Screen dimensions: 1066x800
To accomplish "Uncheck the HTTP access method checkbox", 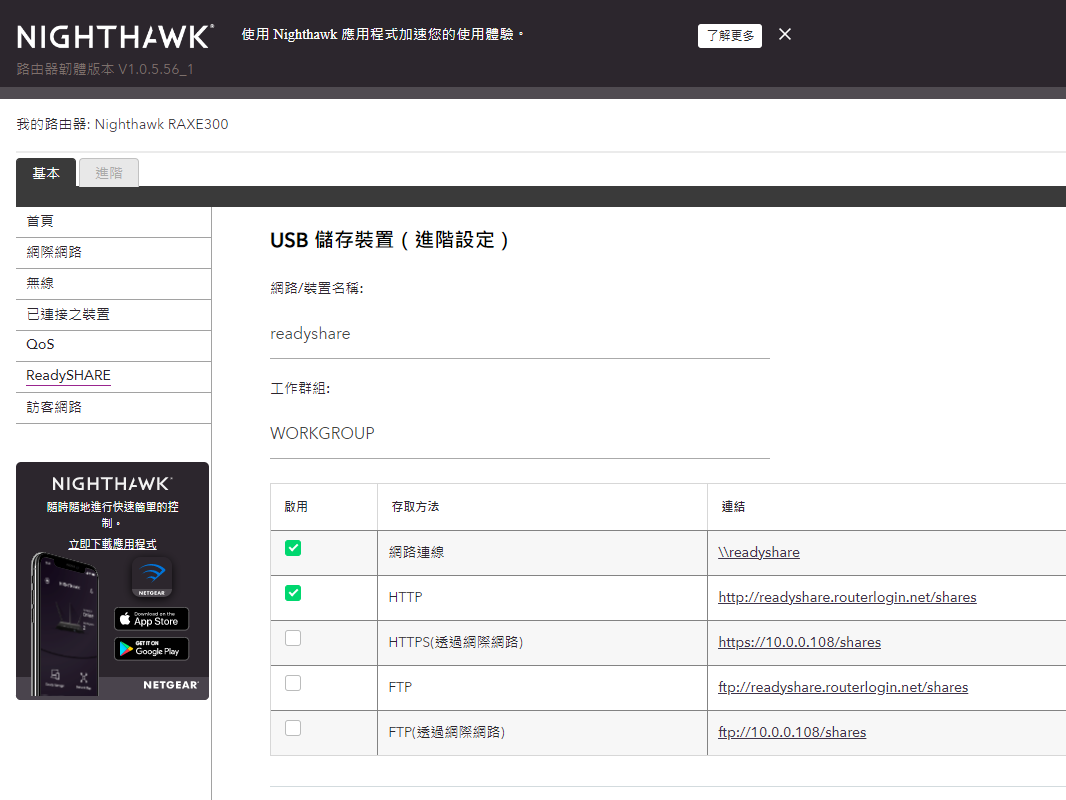I will [293, 593].
